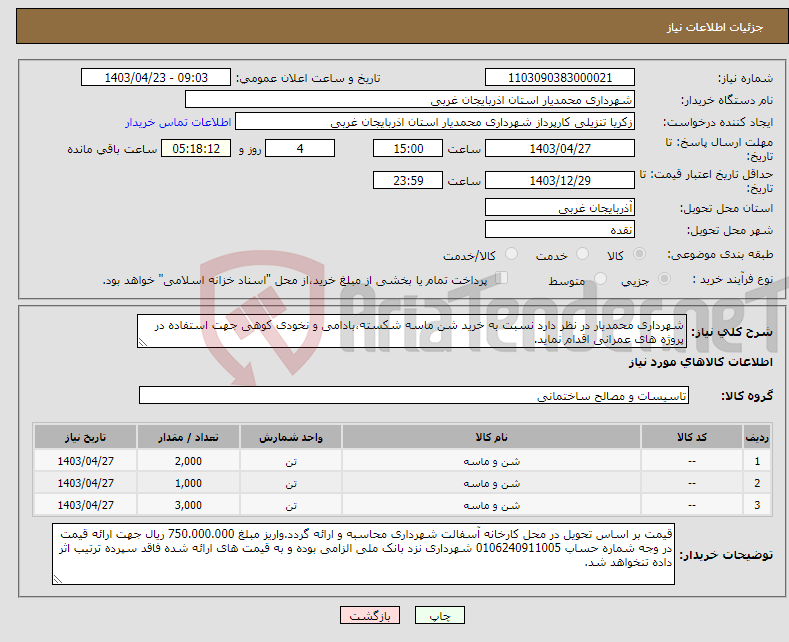Open اطلاعات تماس خریدار link
Screen dimensions: 789x642
click(x=178, y=122)
